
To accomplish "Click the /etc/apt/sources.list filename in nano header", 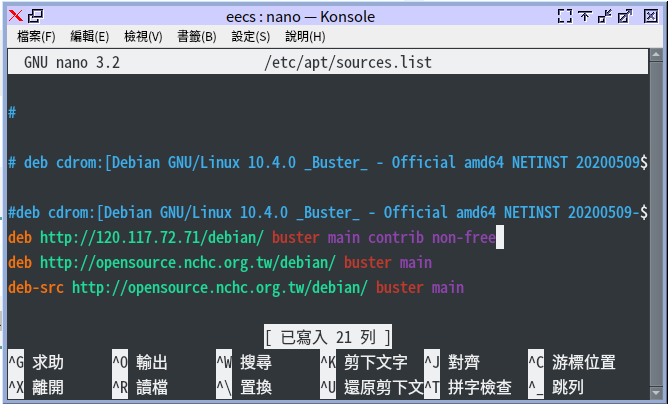I will pos(347,63).
